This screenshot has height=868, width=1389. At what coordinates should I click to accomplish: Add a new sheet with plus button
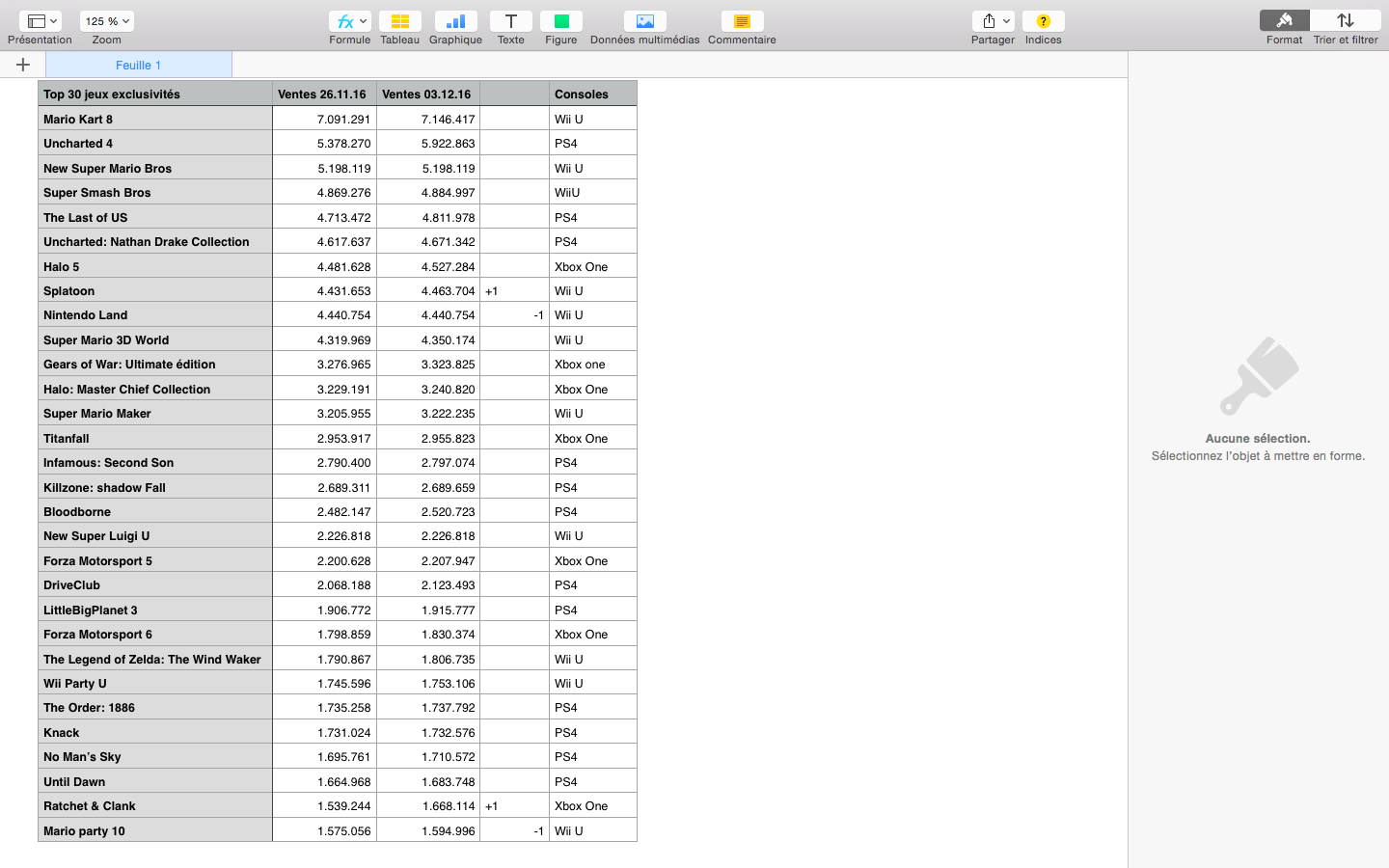(23, 65)
